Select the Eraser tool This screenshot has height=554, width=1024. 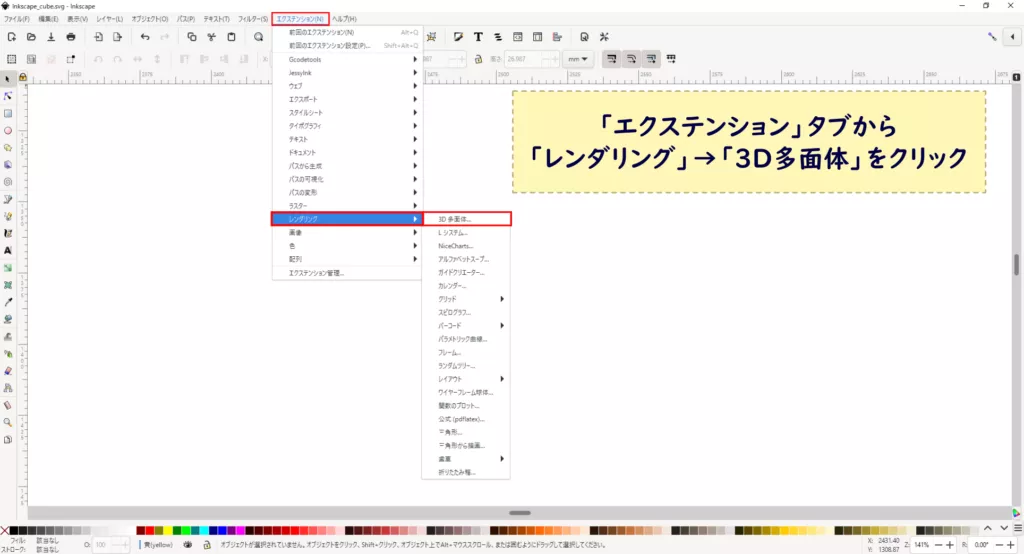(x=8, y=370)
